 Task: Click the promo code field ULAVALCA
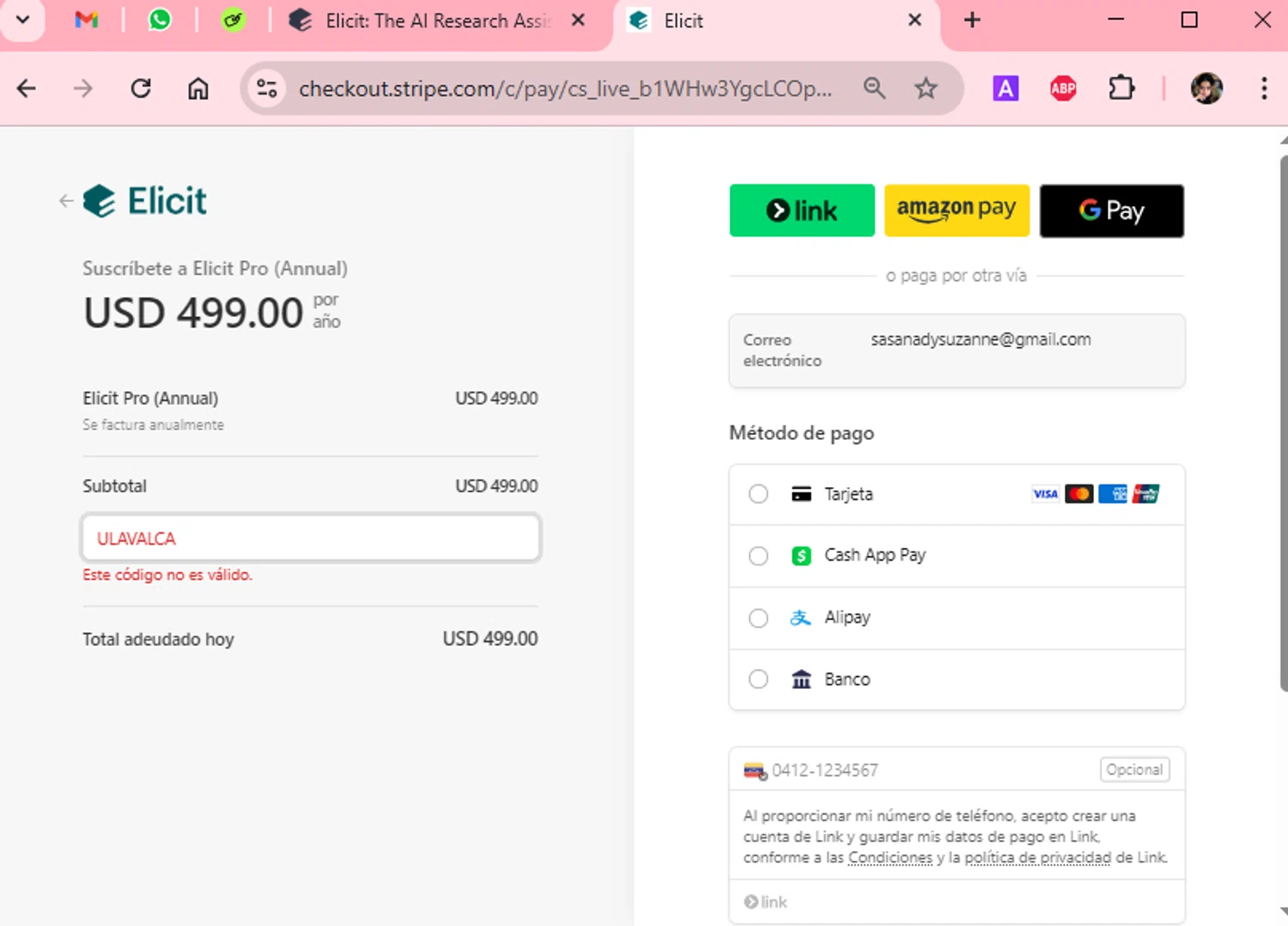[311, 538]
